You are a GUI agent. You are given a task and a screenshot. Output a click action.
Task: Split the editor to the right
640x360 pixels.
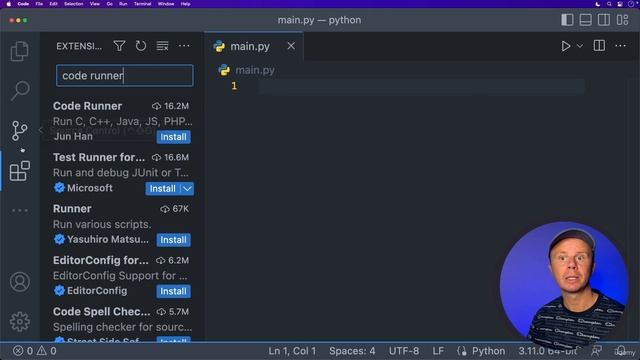tap(599, 46)
